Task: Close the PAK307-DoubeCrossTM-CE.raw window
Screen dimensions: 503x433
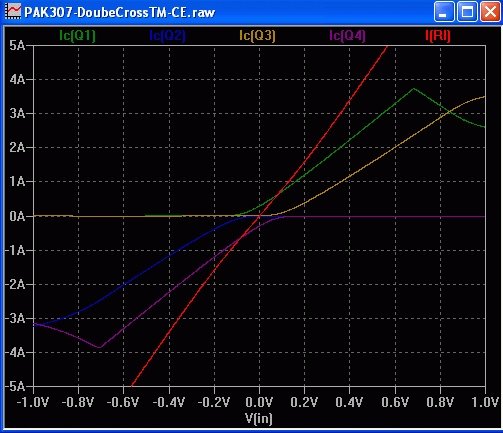Action: tap(490, 12)
